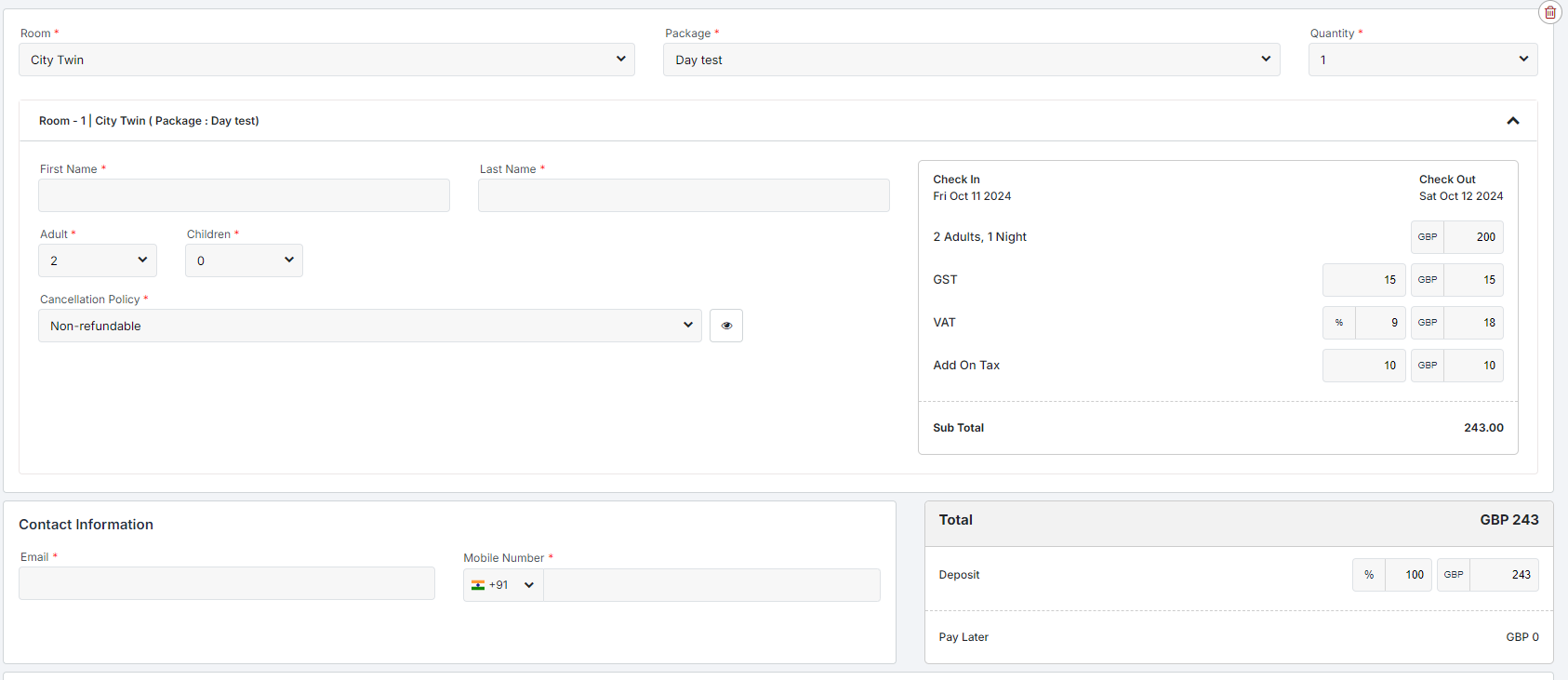Viewport: 1568px width, 680px height.
Task: Click the Email input field
Action: (x=227, y=583)
